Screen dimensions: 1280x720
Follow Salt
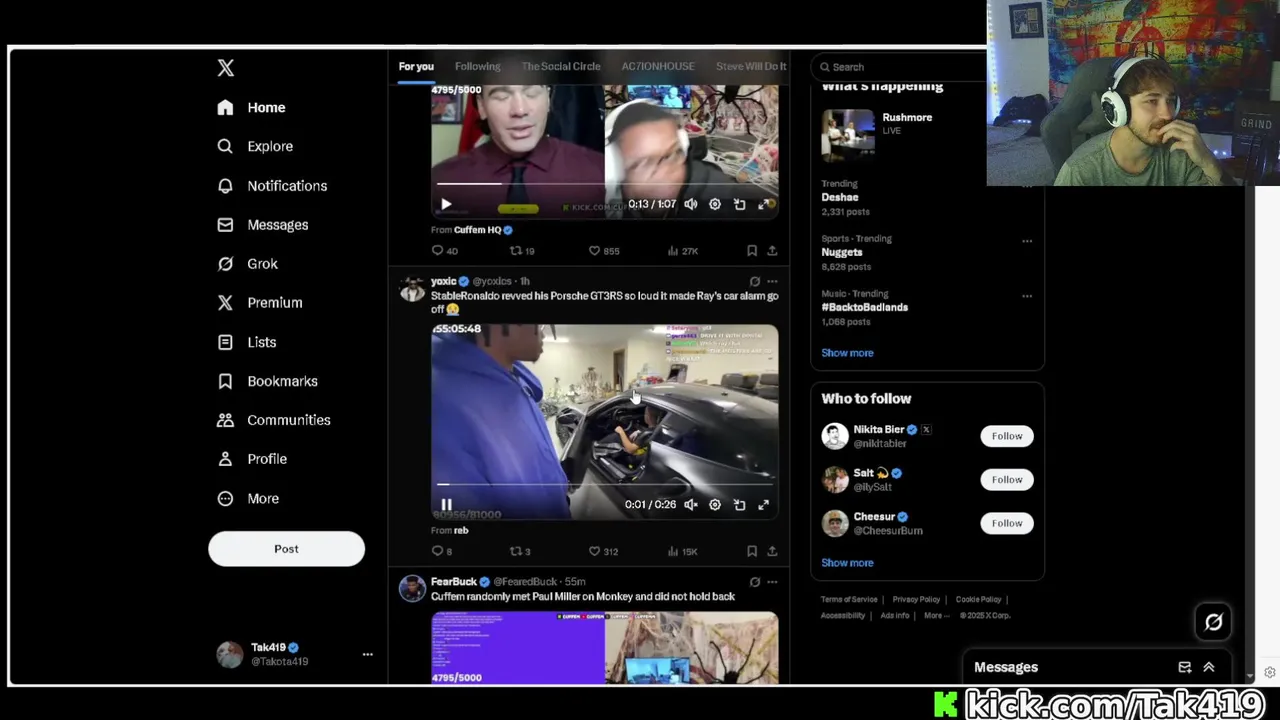coord(1007,480)
